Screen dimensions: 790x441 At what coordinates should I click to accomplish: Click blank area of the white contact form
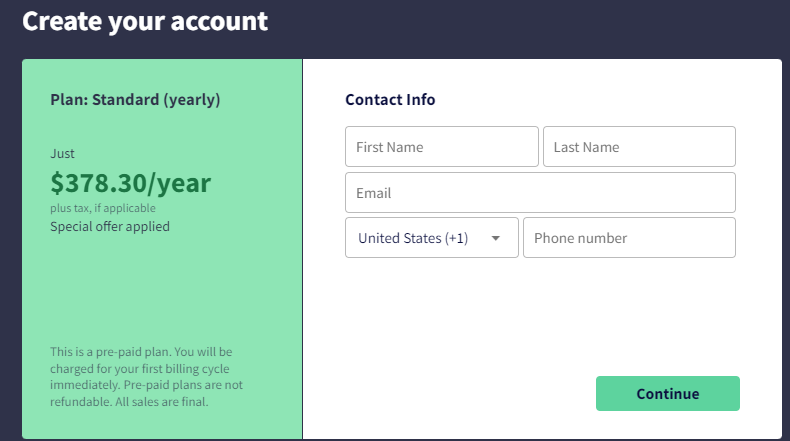click(540, 320)
